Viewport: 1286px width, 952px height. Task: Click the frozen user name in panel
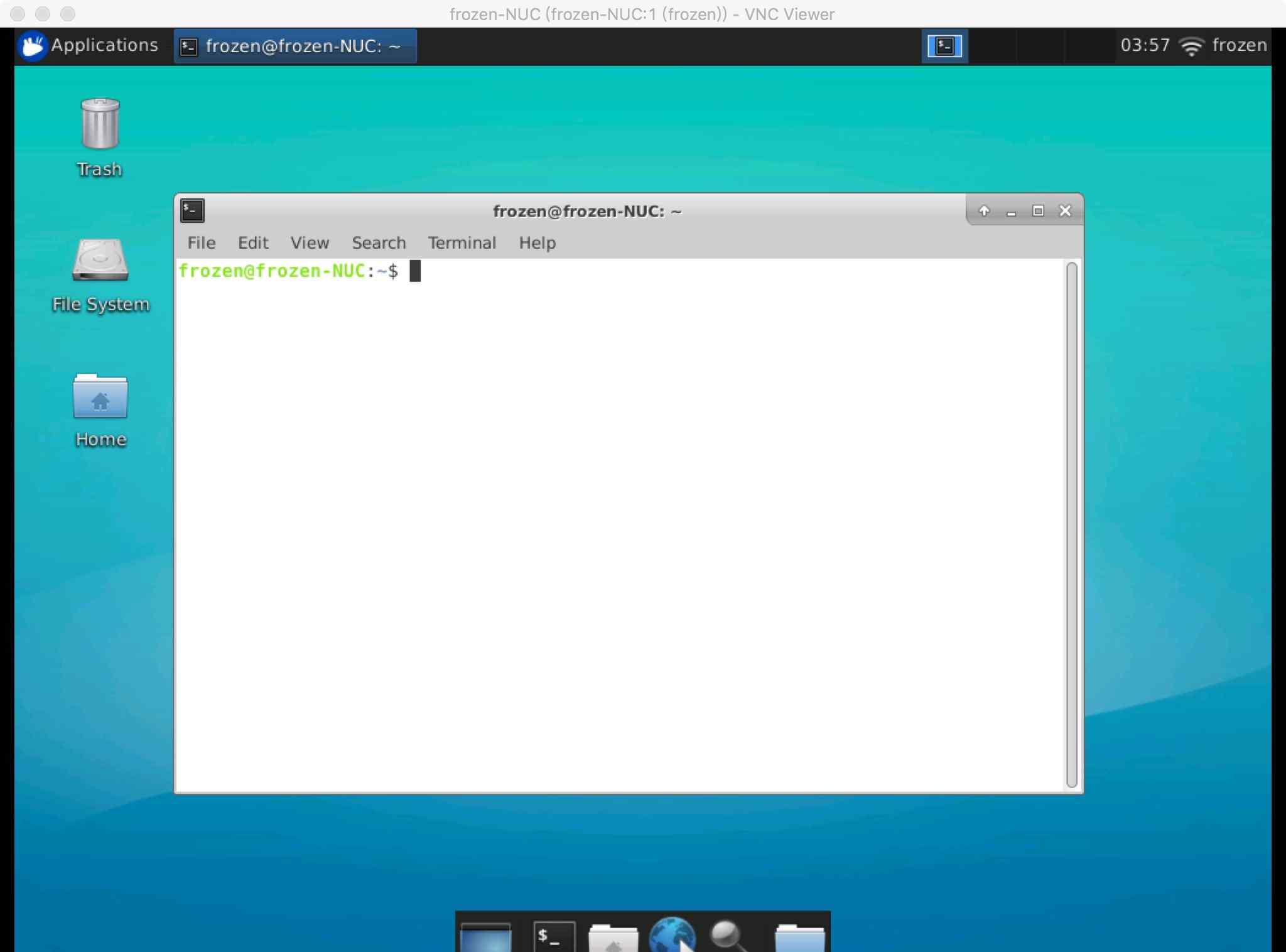(x=1239, y=45)
